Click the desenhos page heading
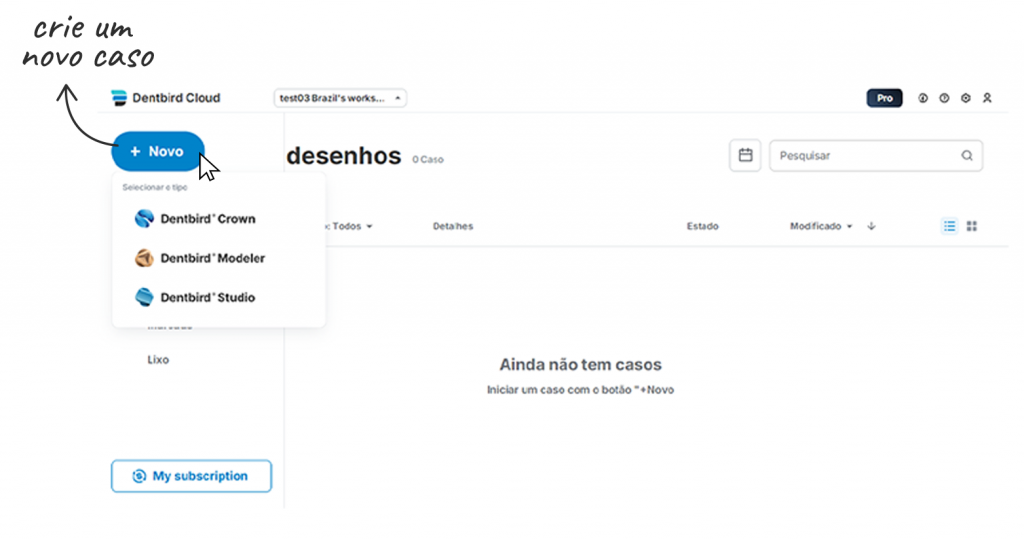The height and width of the screenshot is (540, 1024). tap(344, 155)
